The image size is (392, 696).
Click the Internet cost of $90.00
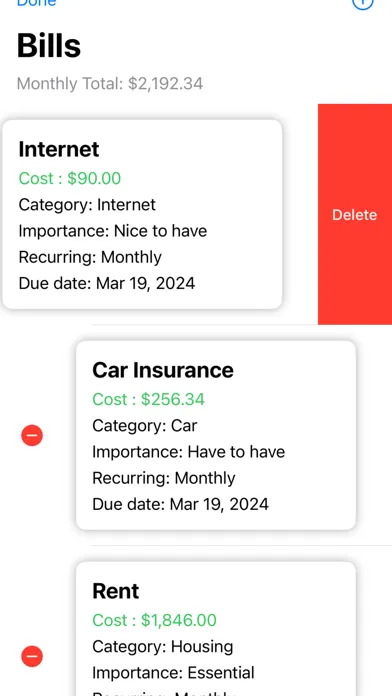(70, 178)
